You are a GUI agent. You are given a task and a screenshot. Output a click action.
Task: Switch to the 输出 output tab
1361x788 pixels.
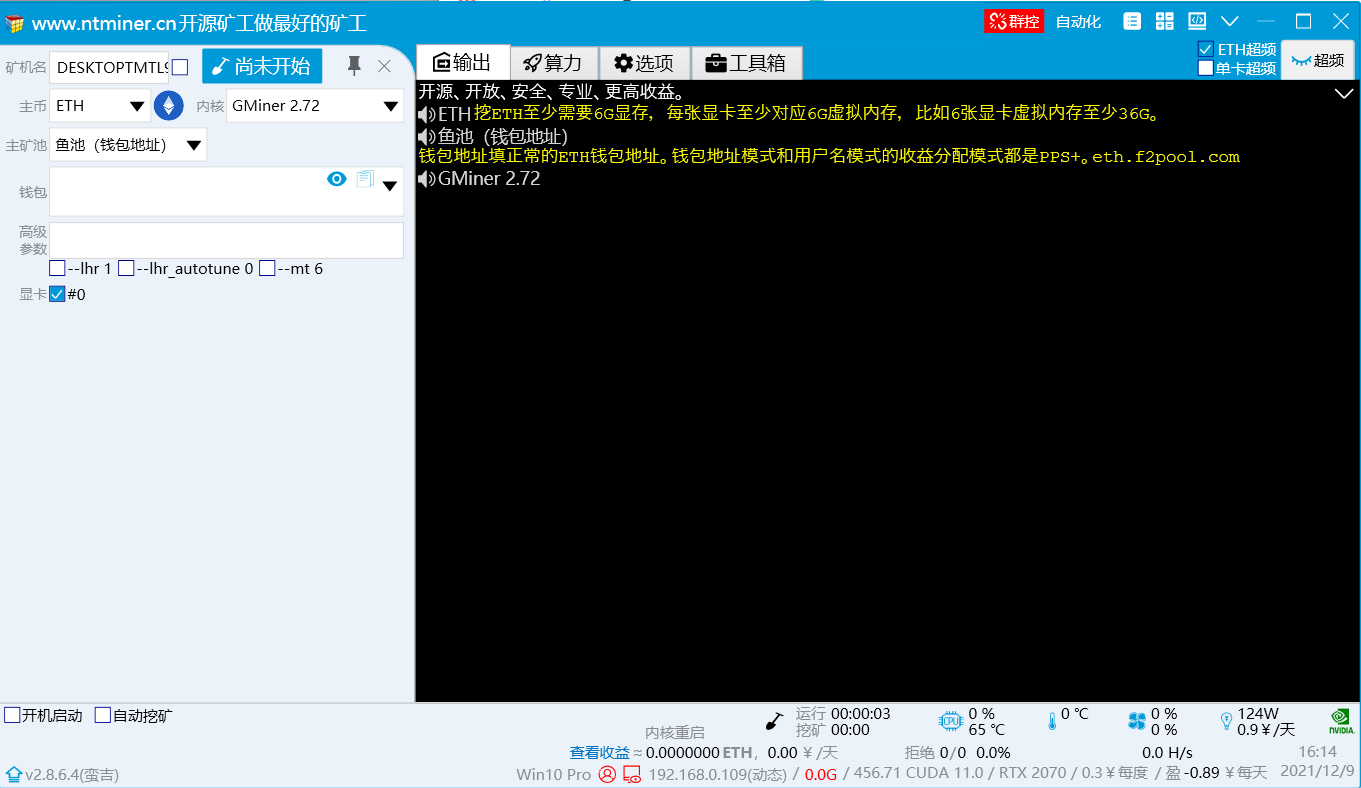462,63
